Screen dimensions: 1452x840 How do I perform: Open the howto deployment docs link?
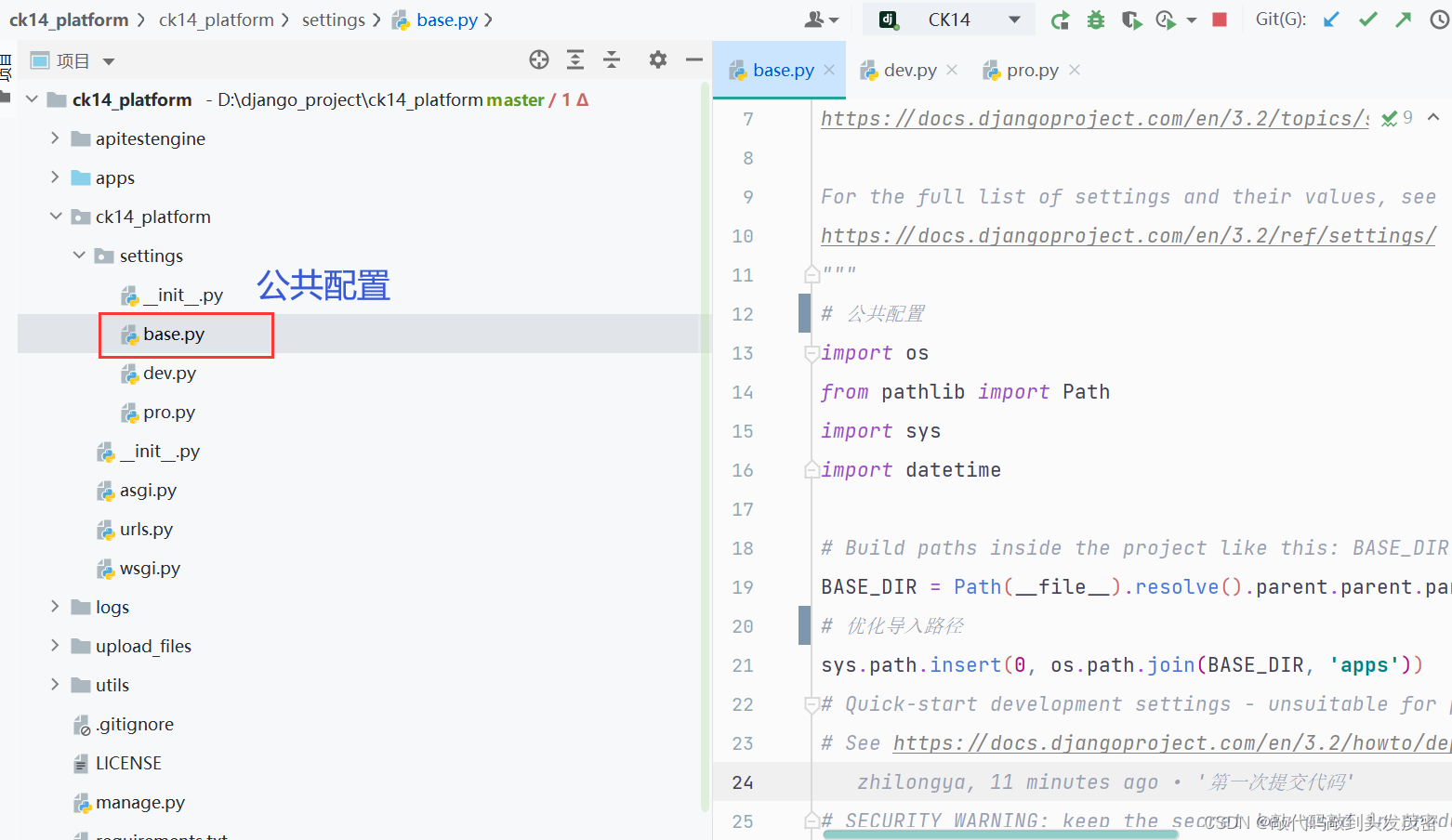tap(1171, 743)
